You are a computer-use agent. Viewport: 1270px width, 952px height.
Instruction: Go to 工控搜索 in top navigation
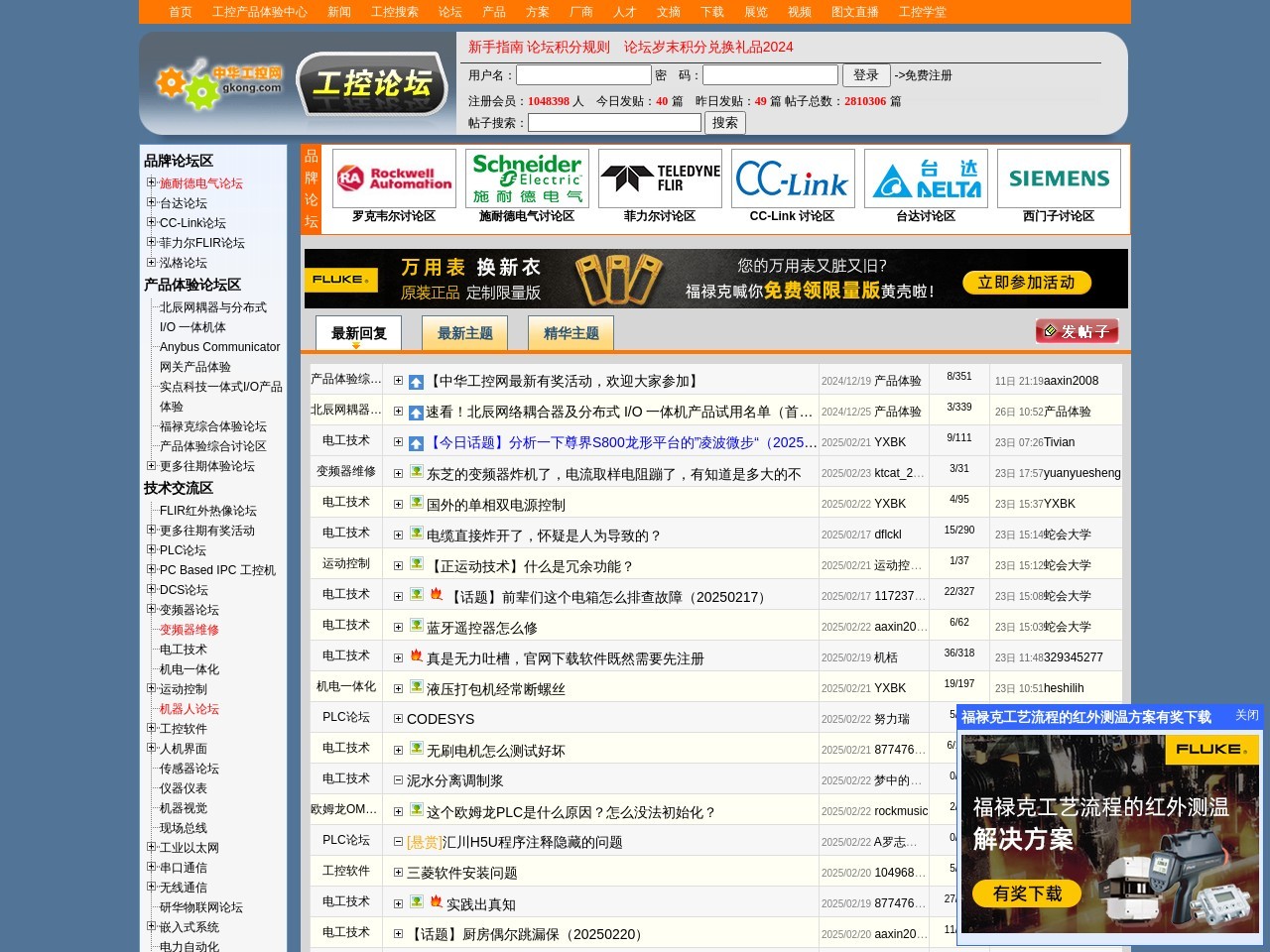coord(395,12)
